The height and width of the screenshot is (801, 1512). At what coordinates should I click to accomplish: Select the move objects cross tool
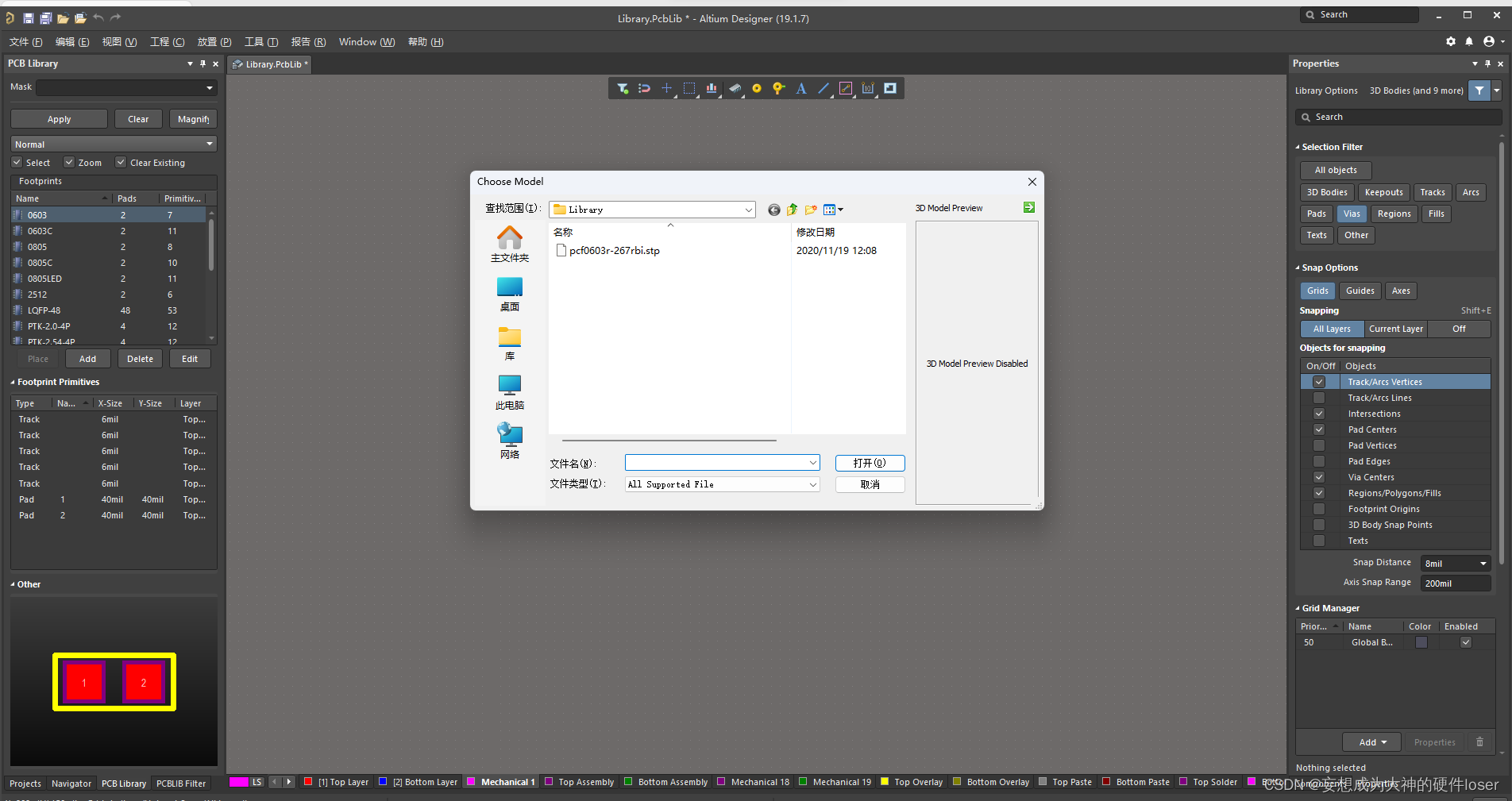tap(666, 88)
